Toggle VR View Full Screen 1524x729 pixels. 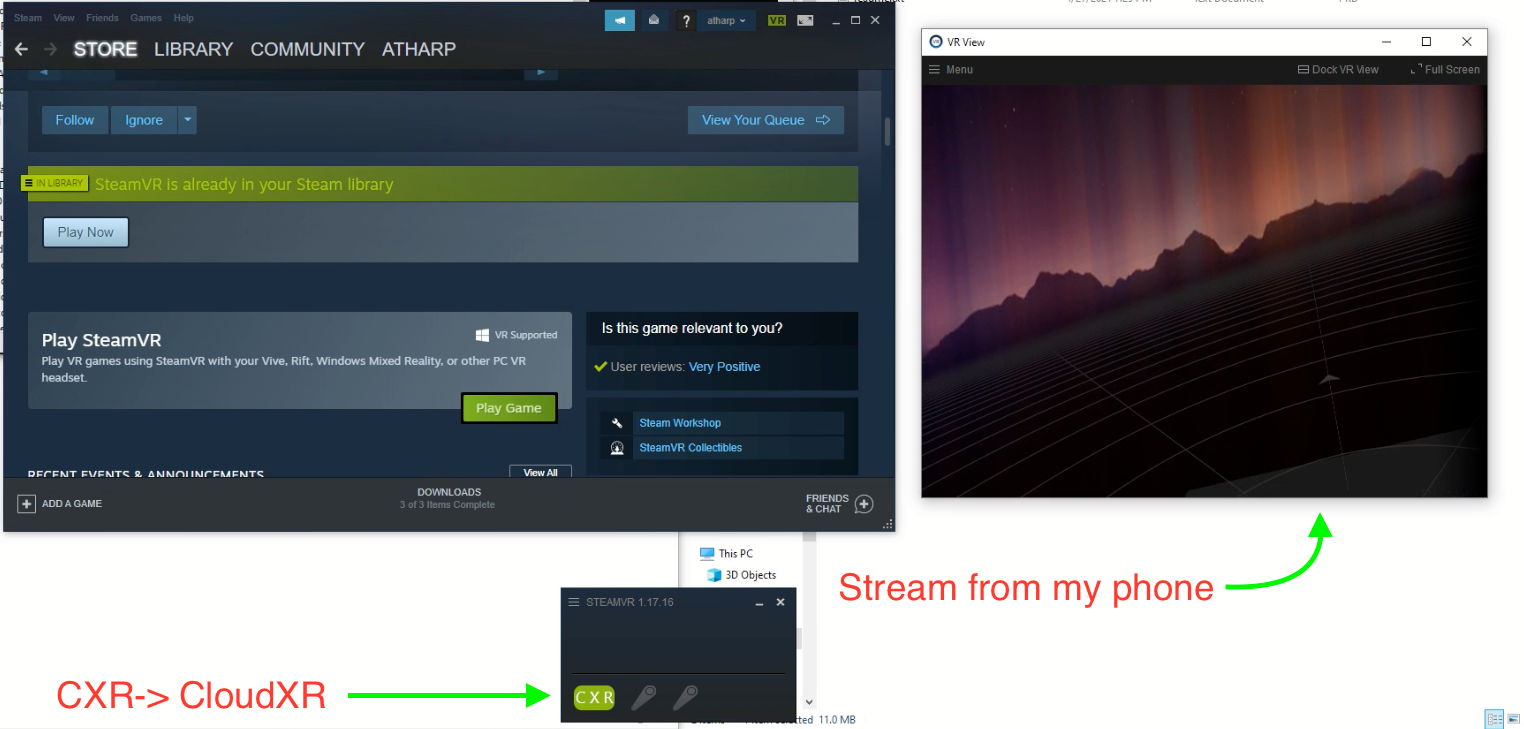pos(1445,70)
